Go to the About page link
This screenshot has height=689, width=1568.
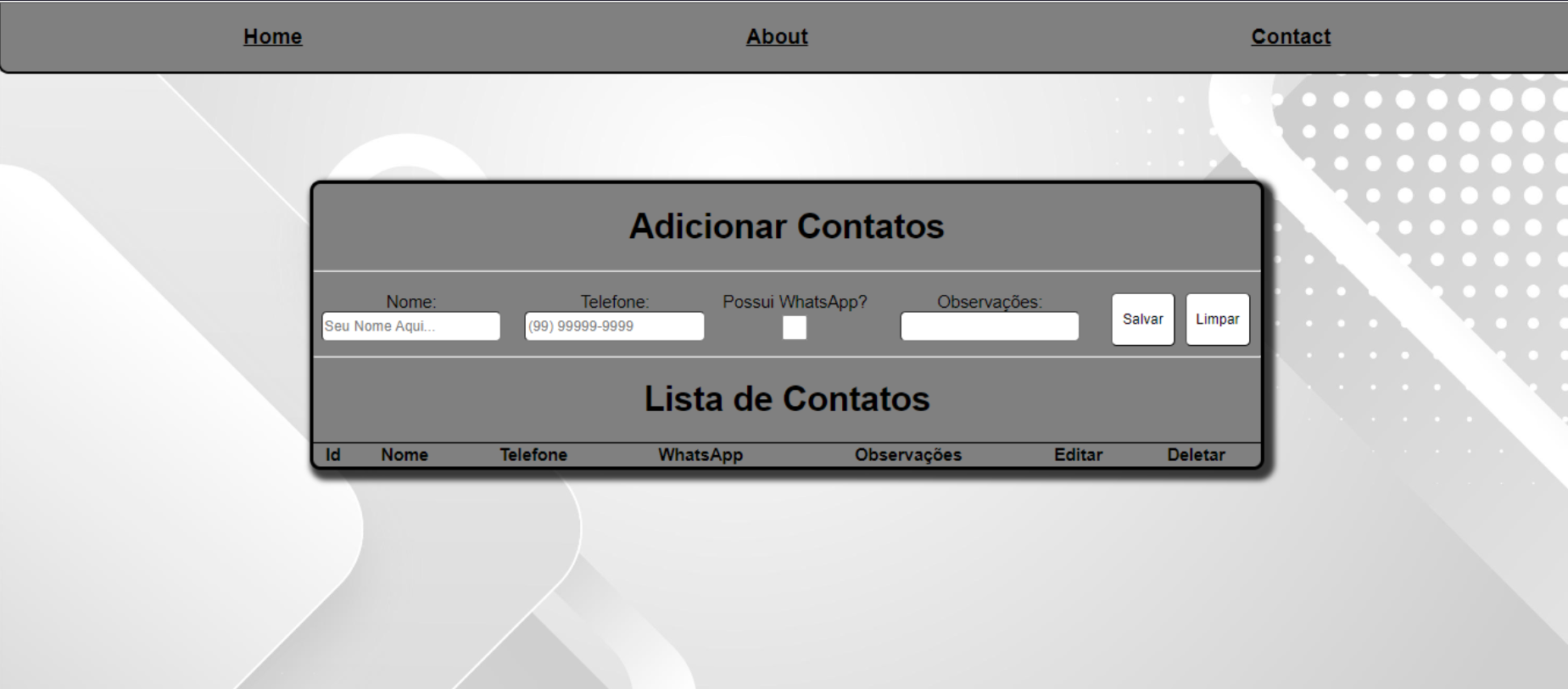pos(777,36)
